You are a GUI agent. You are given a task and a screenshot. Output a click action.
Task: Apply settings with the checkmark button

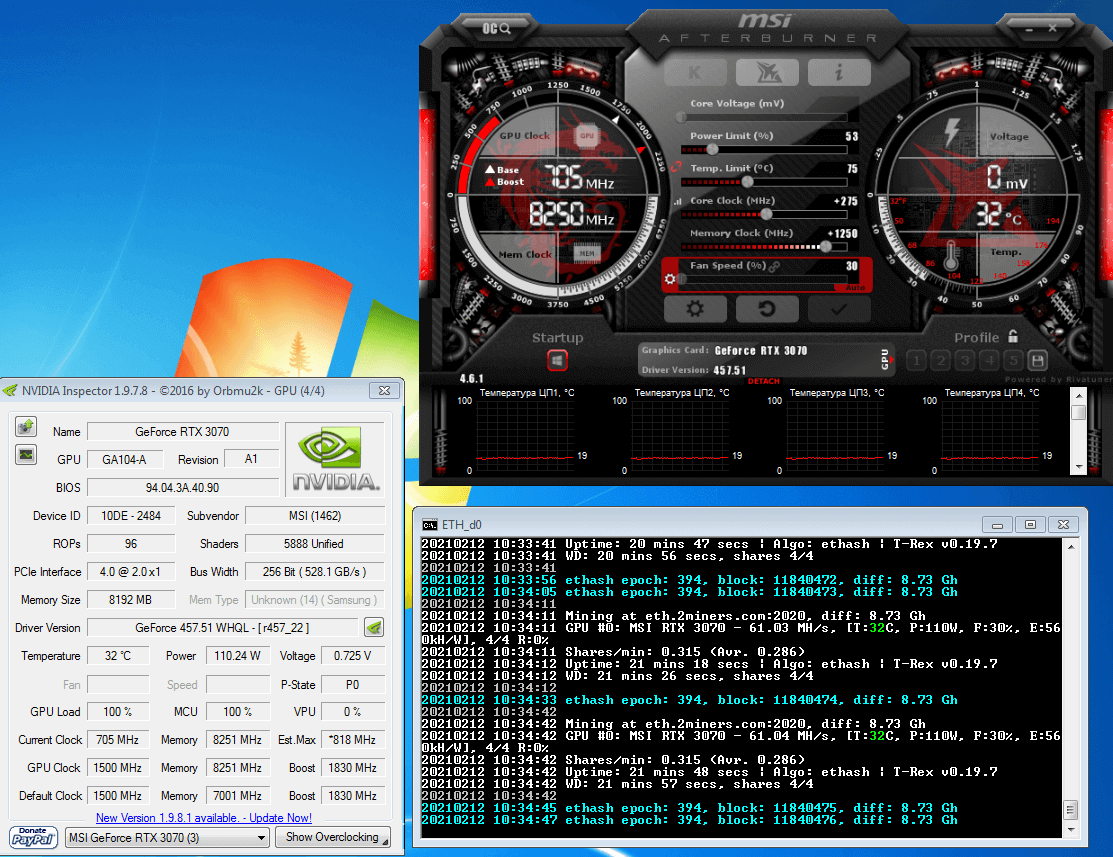coord(839,308)
